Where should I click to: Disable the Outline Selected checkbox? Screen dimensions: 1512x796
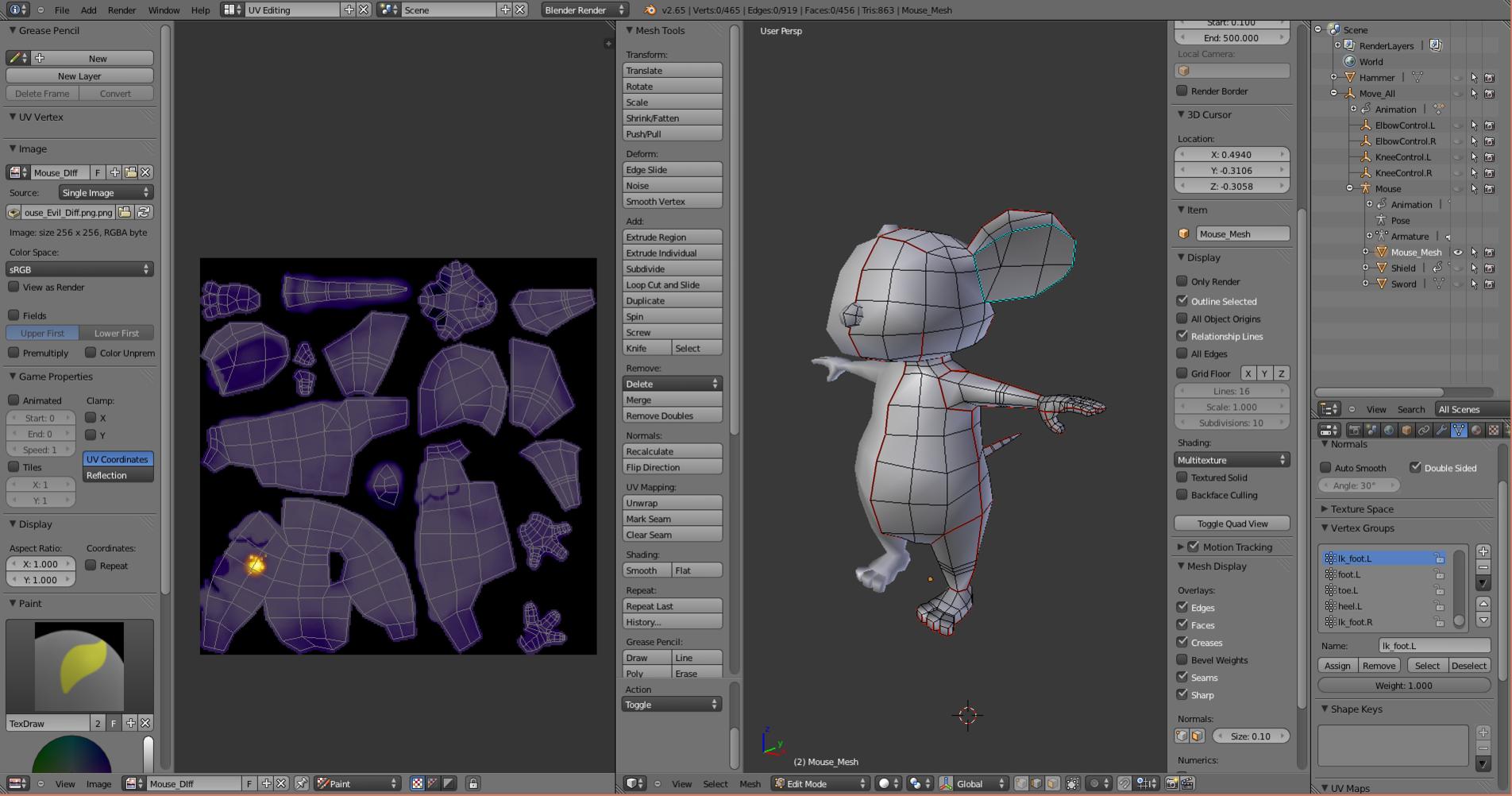(1182, 300)
